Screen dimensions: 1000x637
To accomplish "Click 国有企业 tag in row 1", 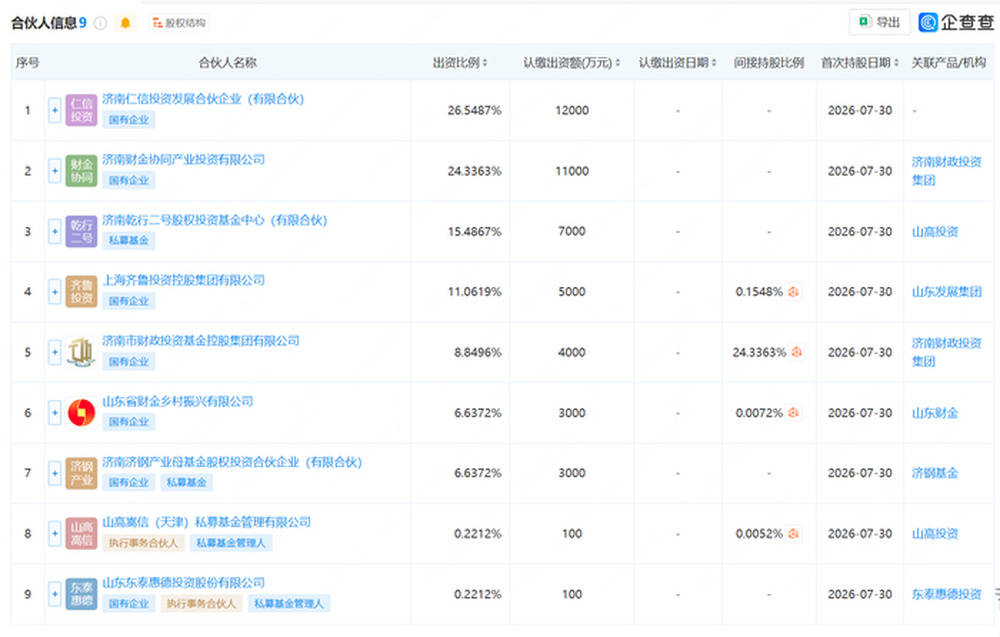I will 129,119.
